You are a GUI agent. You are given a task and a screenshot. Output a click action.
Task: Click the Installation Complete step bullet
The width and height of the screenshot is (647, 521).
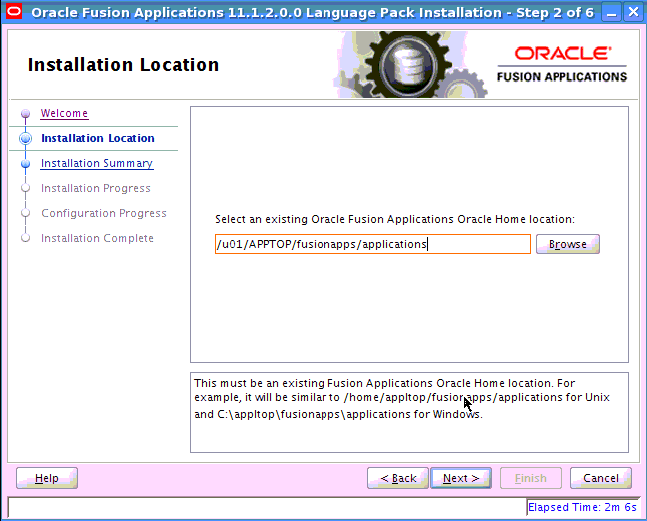26,238
